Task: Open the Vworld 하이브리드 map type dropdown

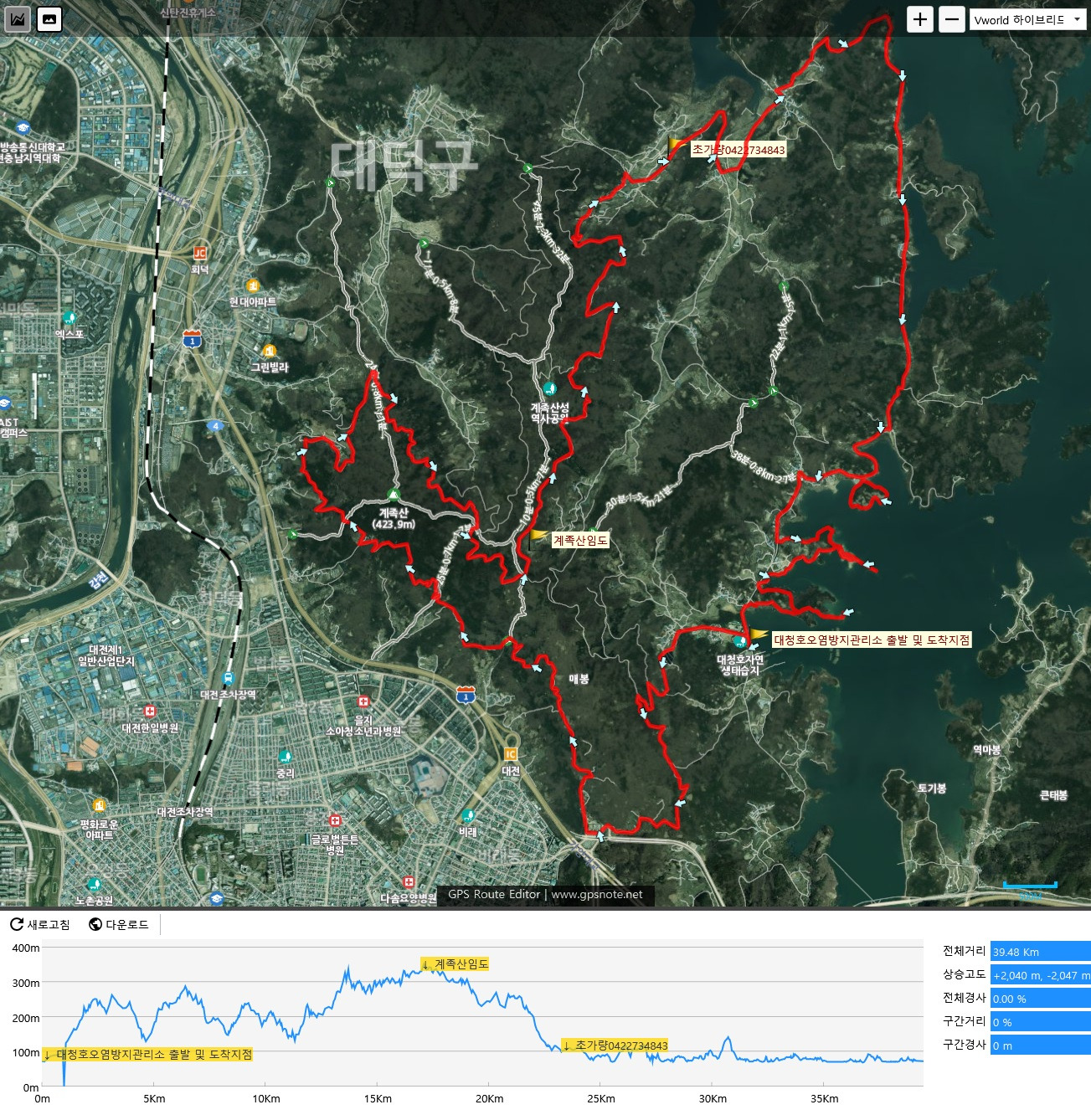Action: tap(1027, 20)
